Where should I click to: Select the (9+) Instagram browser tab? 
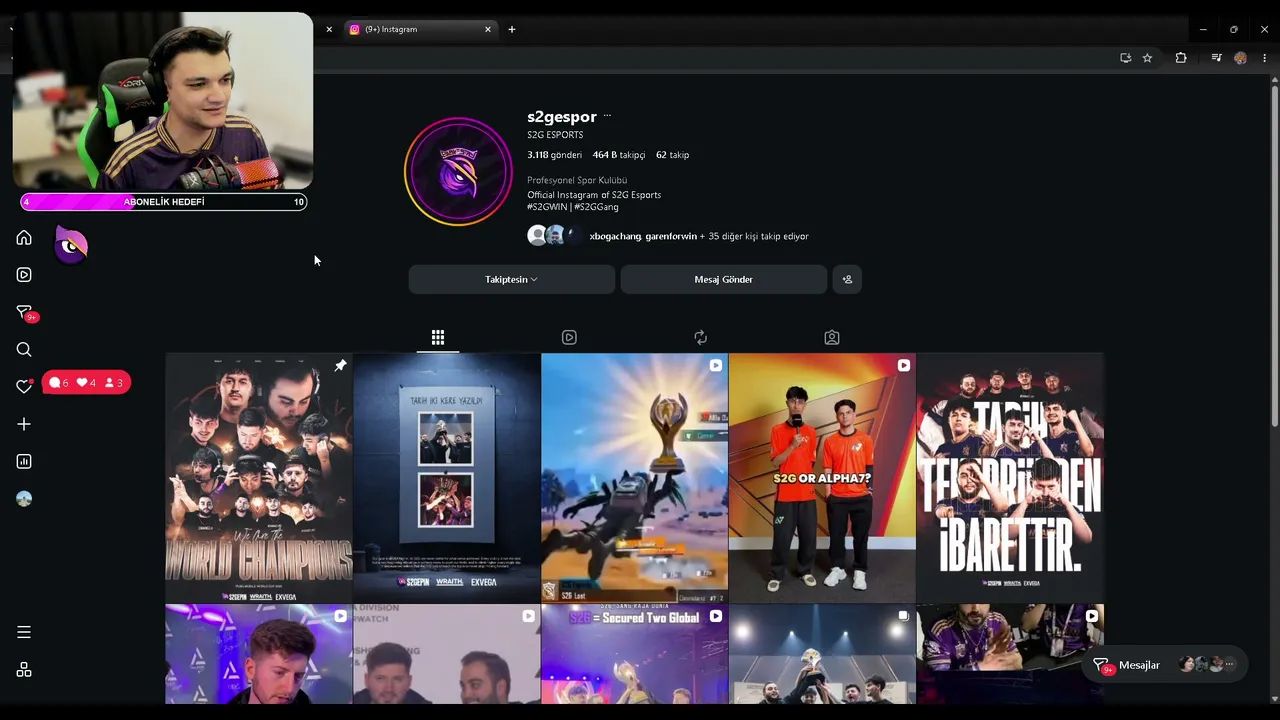(420, 29)
